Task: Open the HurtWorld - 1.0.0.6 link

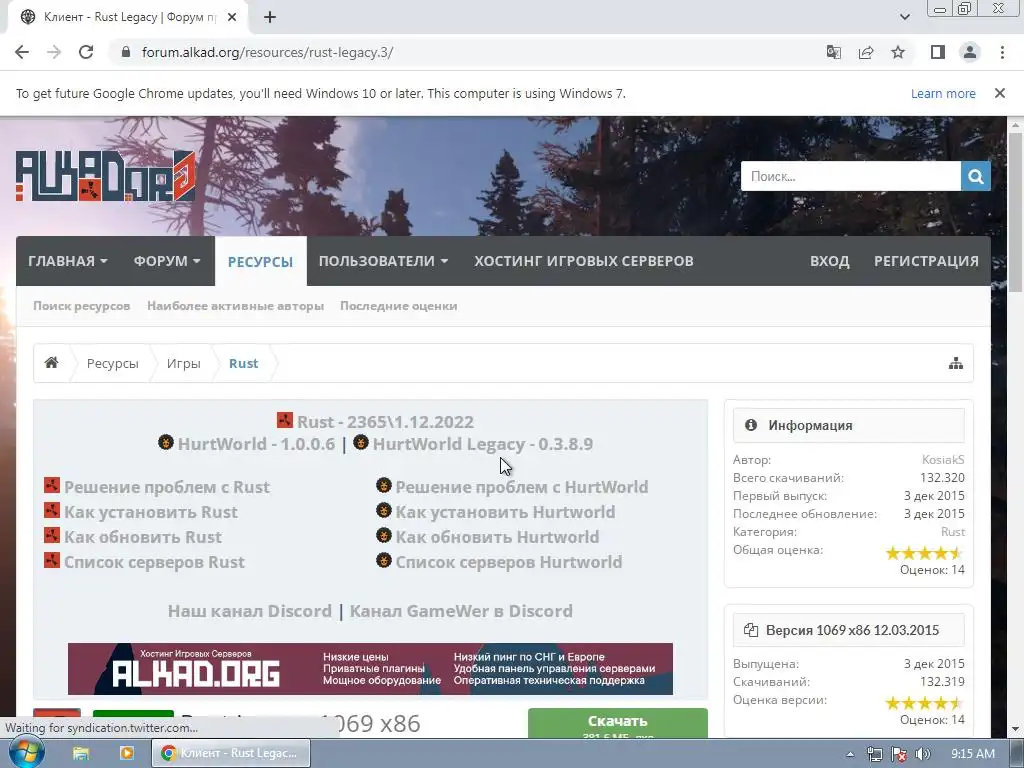Action: (256, 444)
